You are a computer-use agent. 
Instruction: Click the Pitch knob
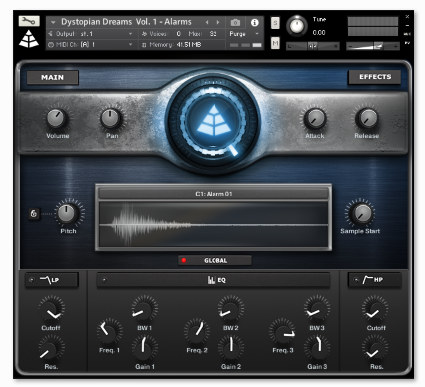click(x=67, y=213)
